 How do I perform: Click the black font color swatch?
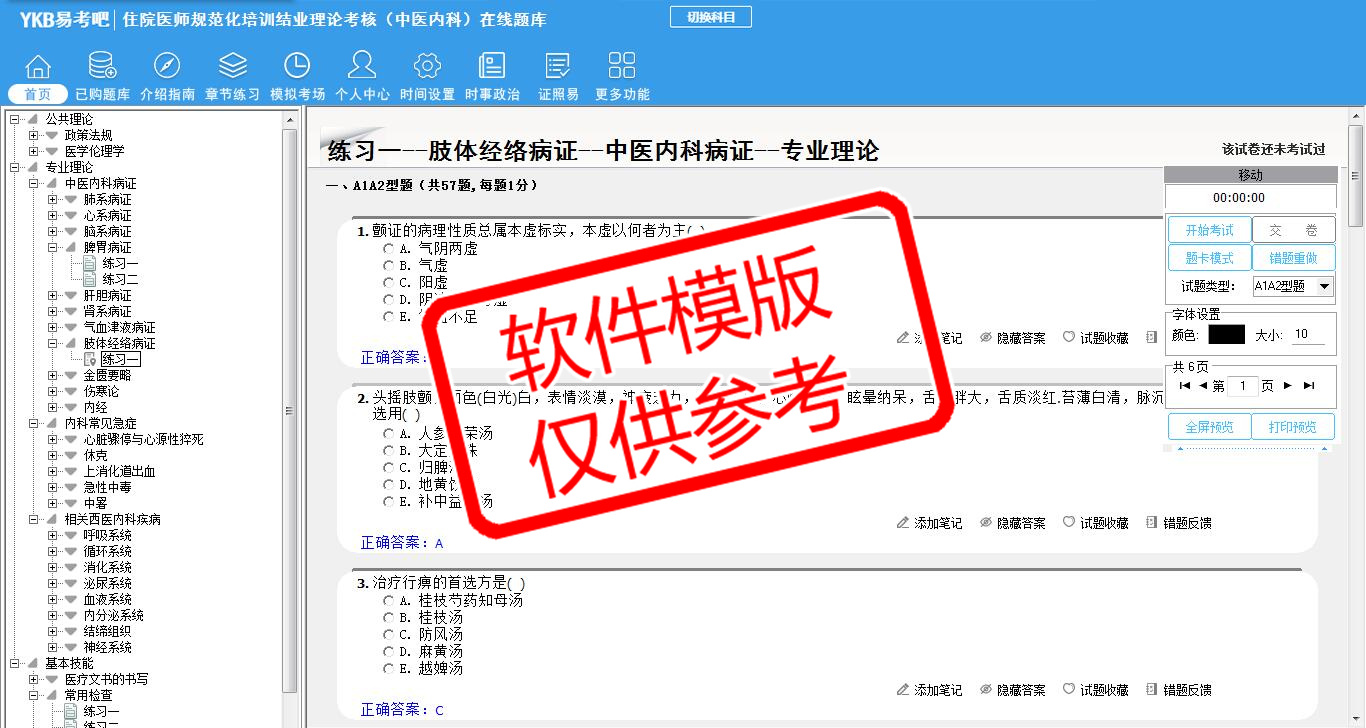pos(1226,335)
